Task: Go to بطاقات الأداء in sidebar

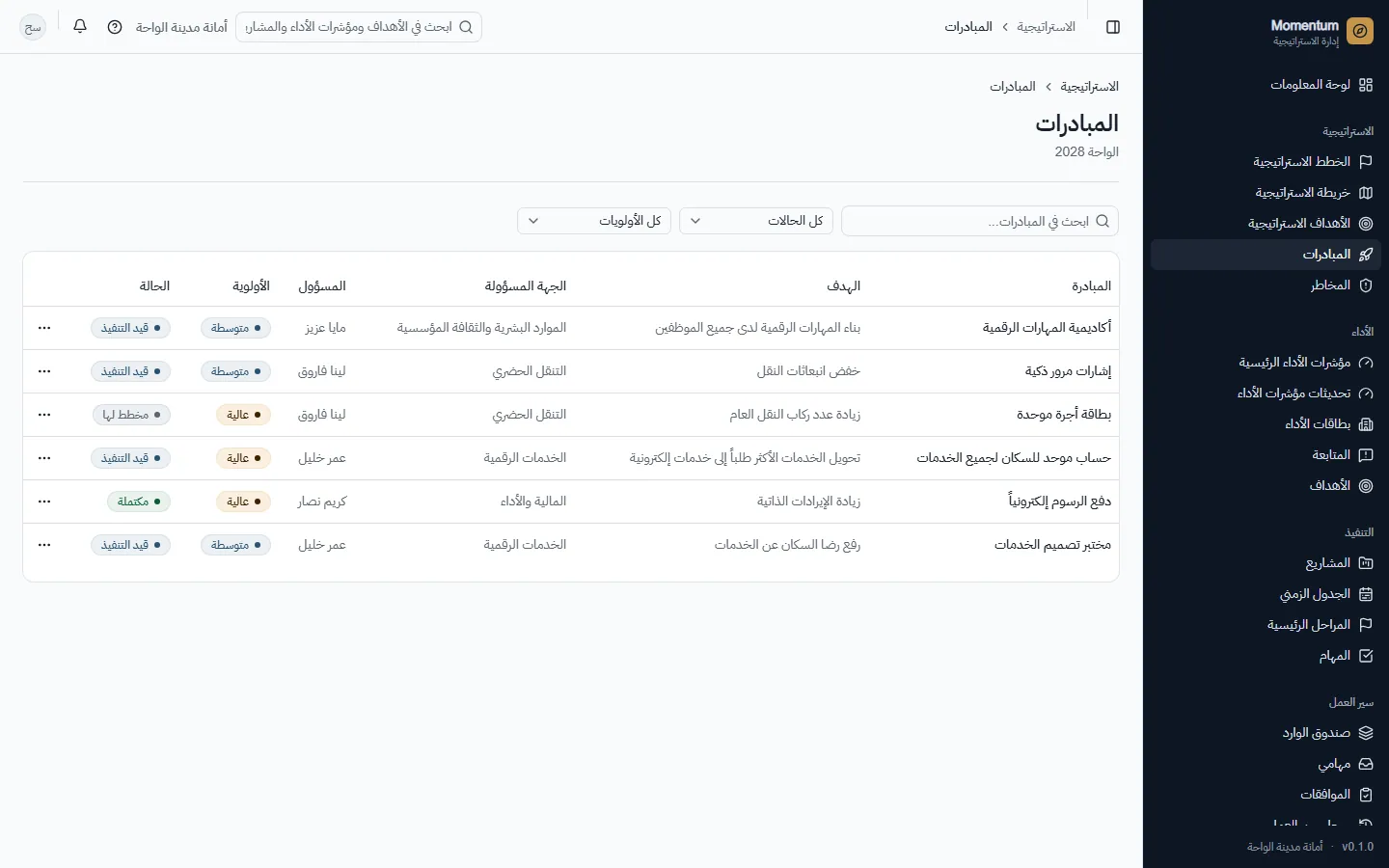Action: [1266, 424]
